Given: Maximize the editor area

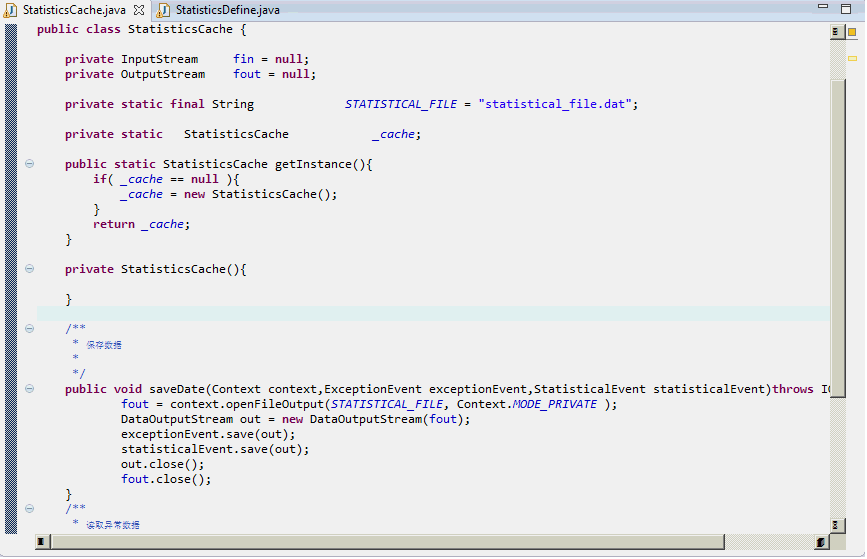Looking at the screenshot, I should click(845, 8).
